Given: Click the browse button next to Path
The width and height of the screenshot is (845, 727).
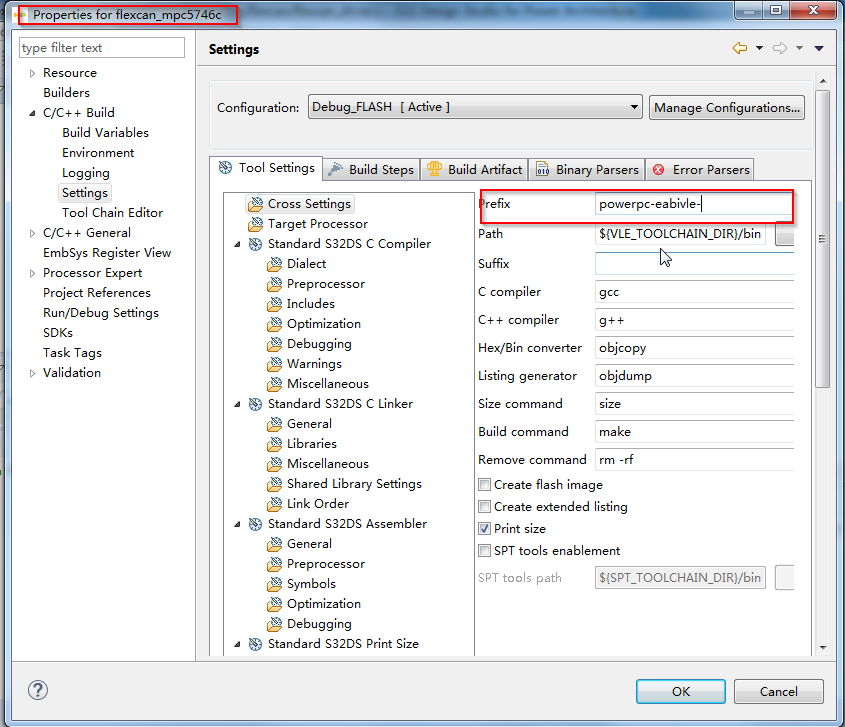Looking at the screenshot, I should (785, 234).
